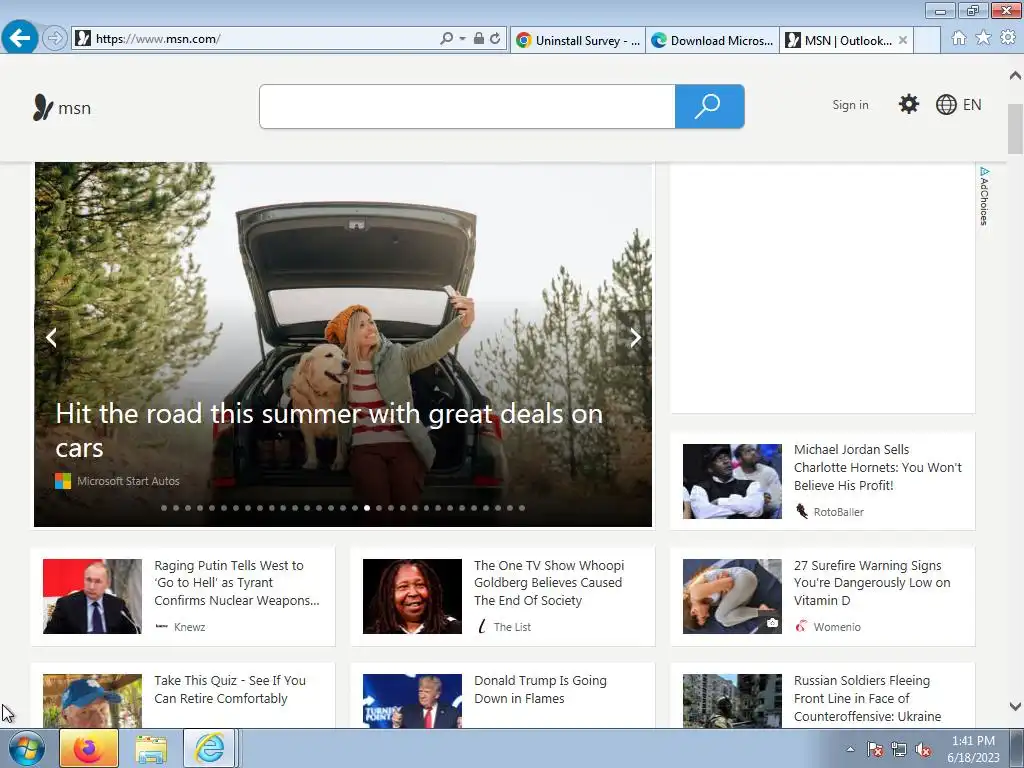The image size is (1024, 768).
Task: Click the page scrollbar up arrow
Action: [x=1015, y=76]
